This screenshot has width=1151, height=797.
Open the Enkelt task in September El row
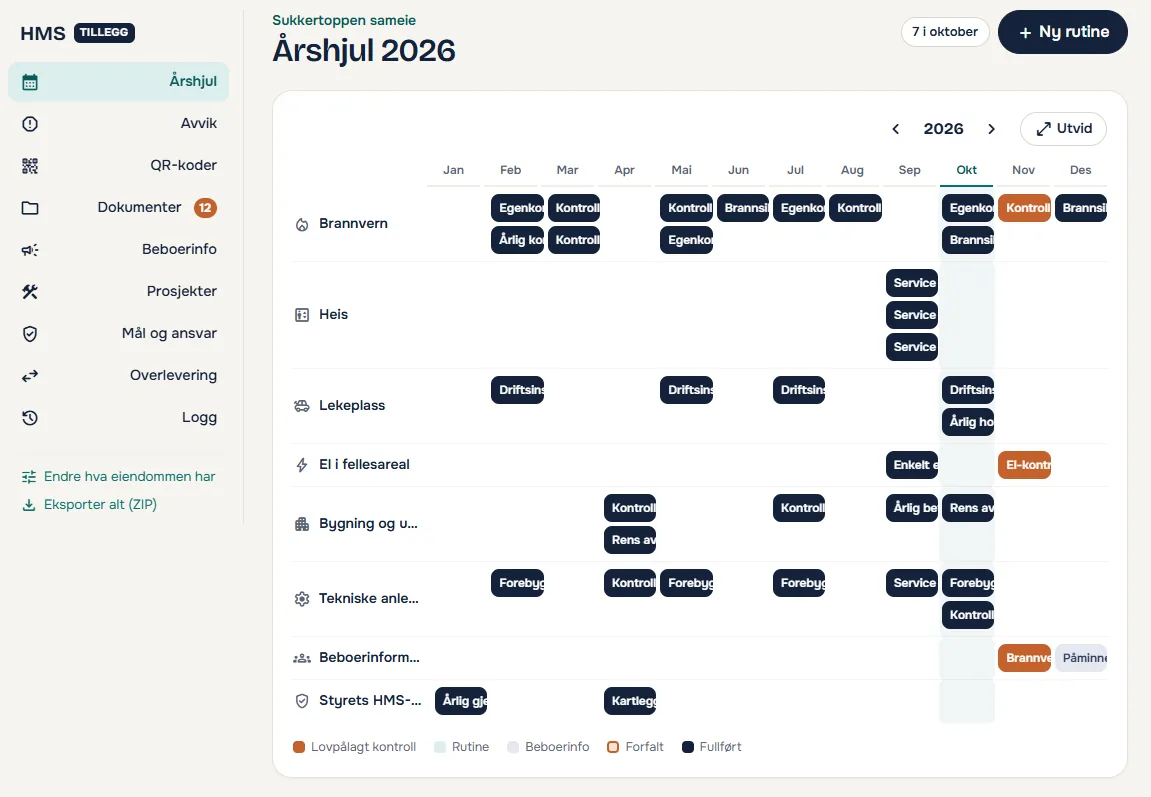[x=912, y=465]
